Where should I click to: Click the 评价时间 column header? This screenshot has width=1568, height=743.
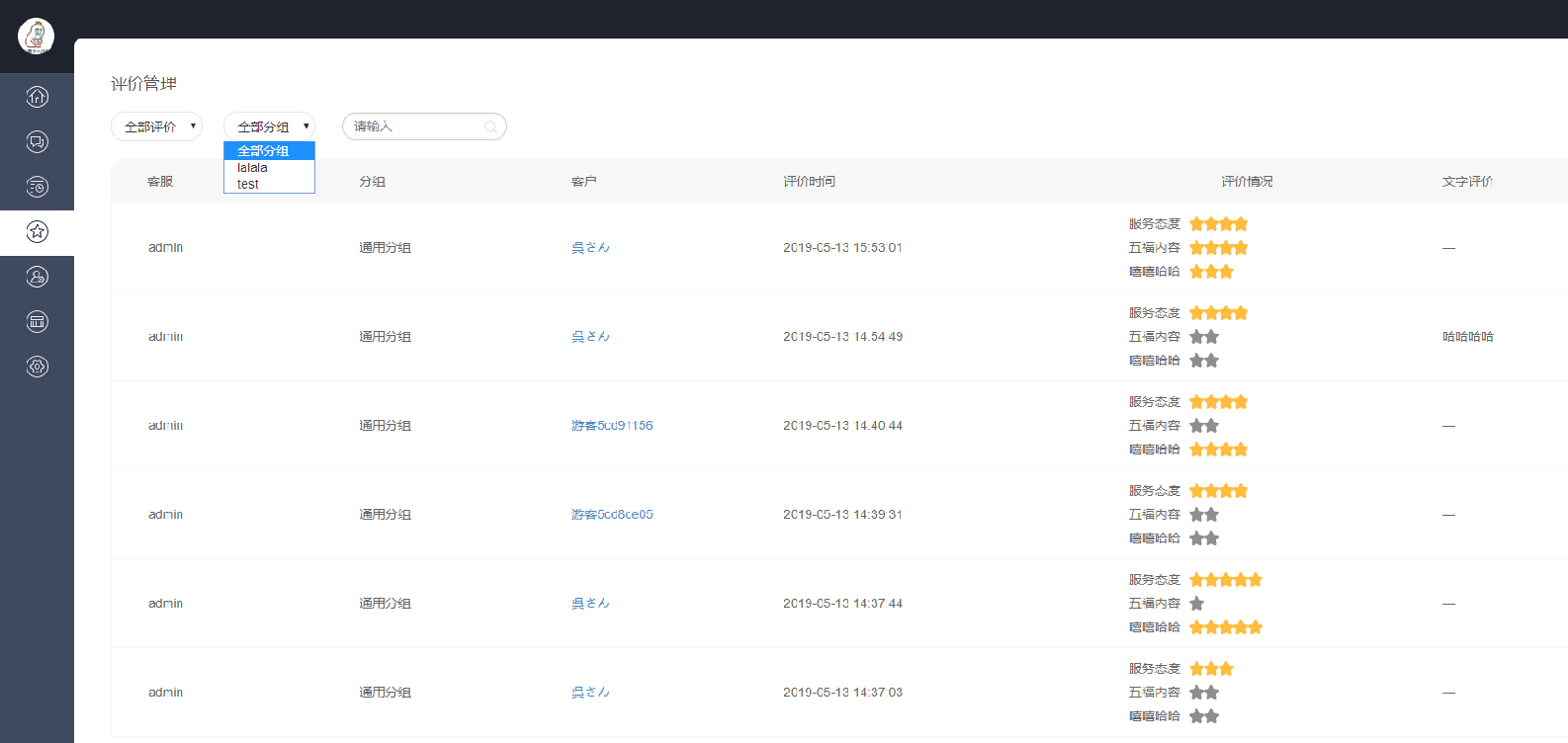click(x=809, y=182)
